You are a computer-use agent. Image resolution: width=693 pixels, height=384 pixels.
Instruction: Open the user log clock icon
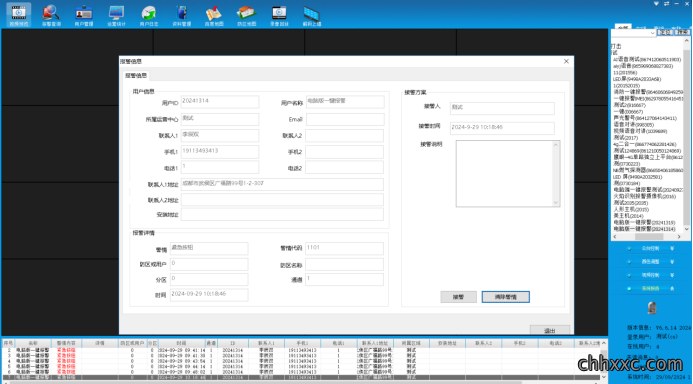pos(149,15)
